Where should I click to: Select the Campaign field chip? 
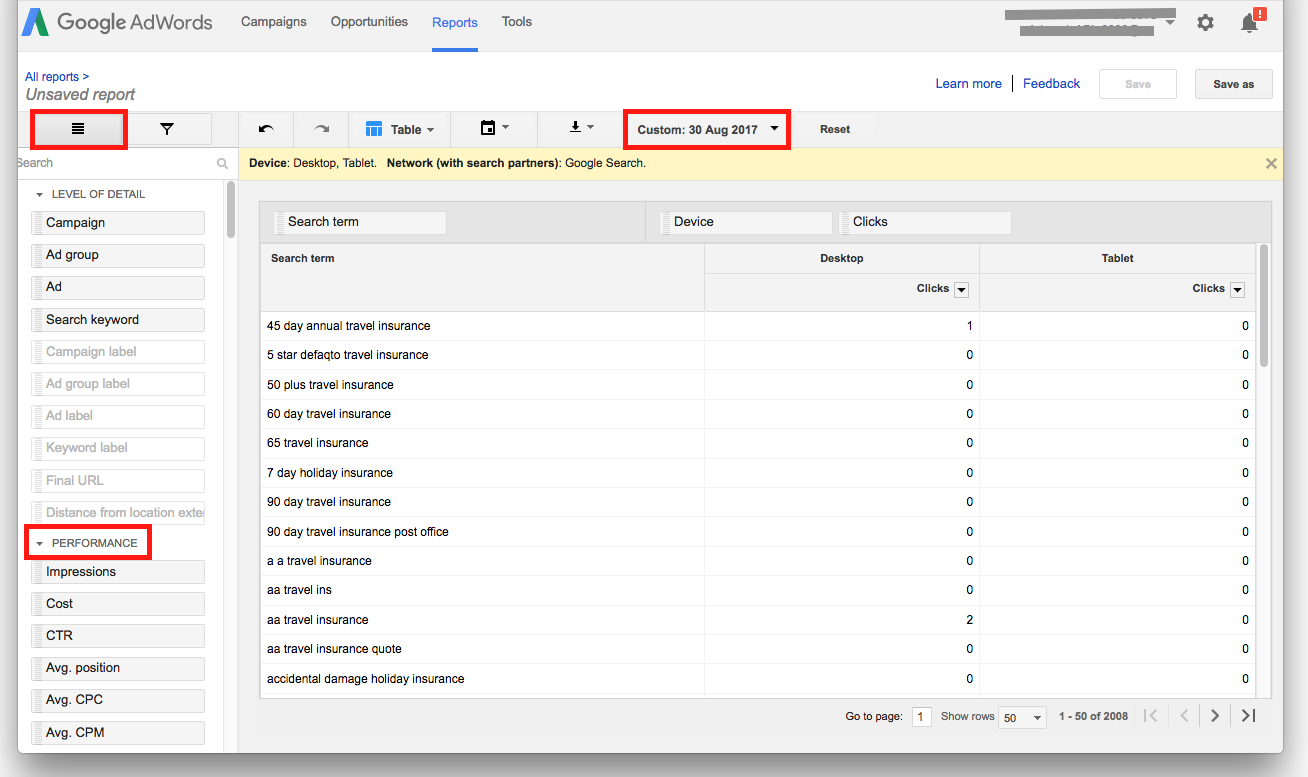(119, 223)
